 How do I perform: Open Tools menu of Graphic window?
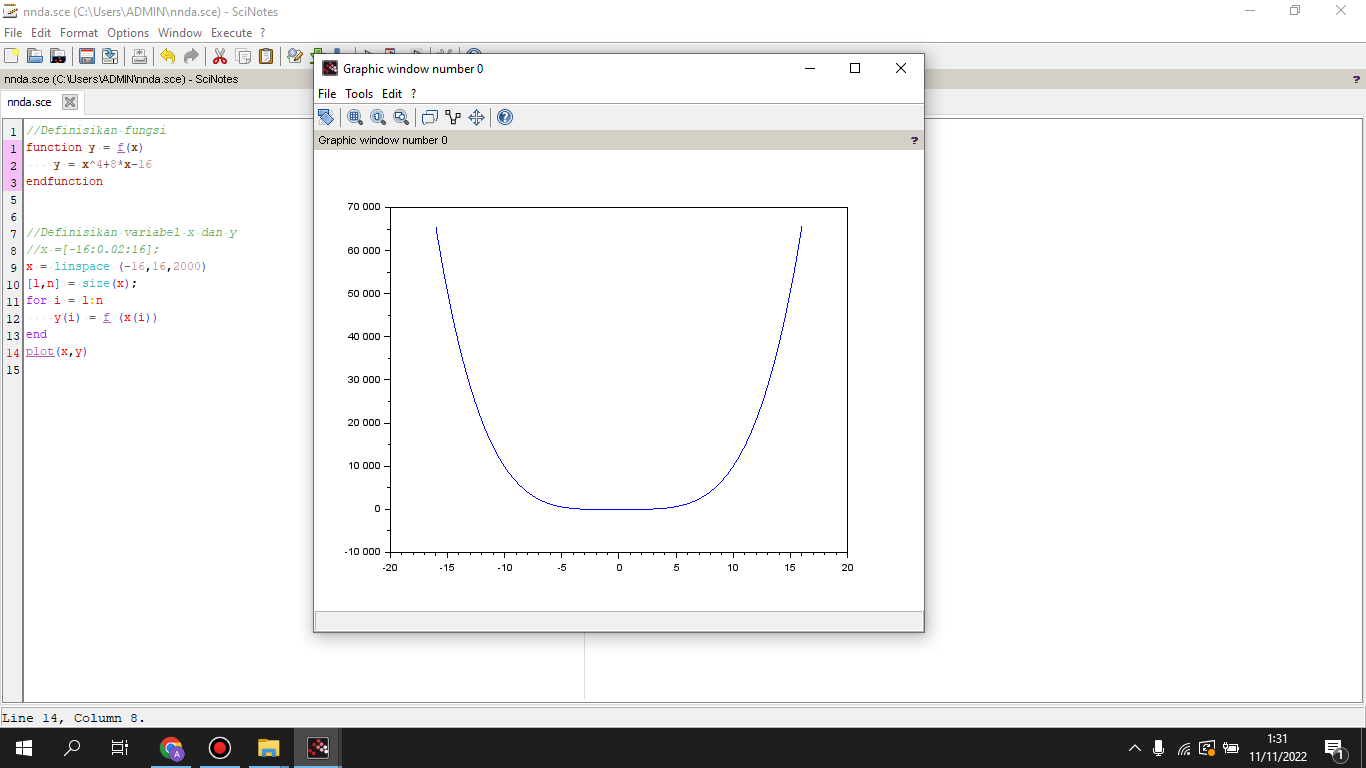[359, 94]
